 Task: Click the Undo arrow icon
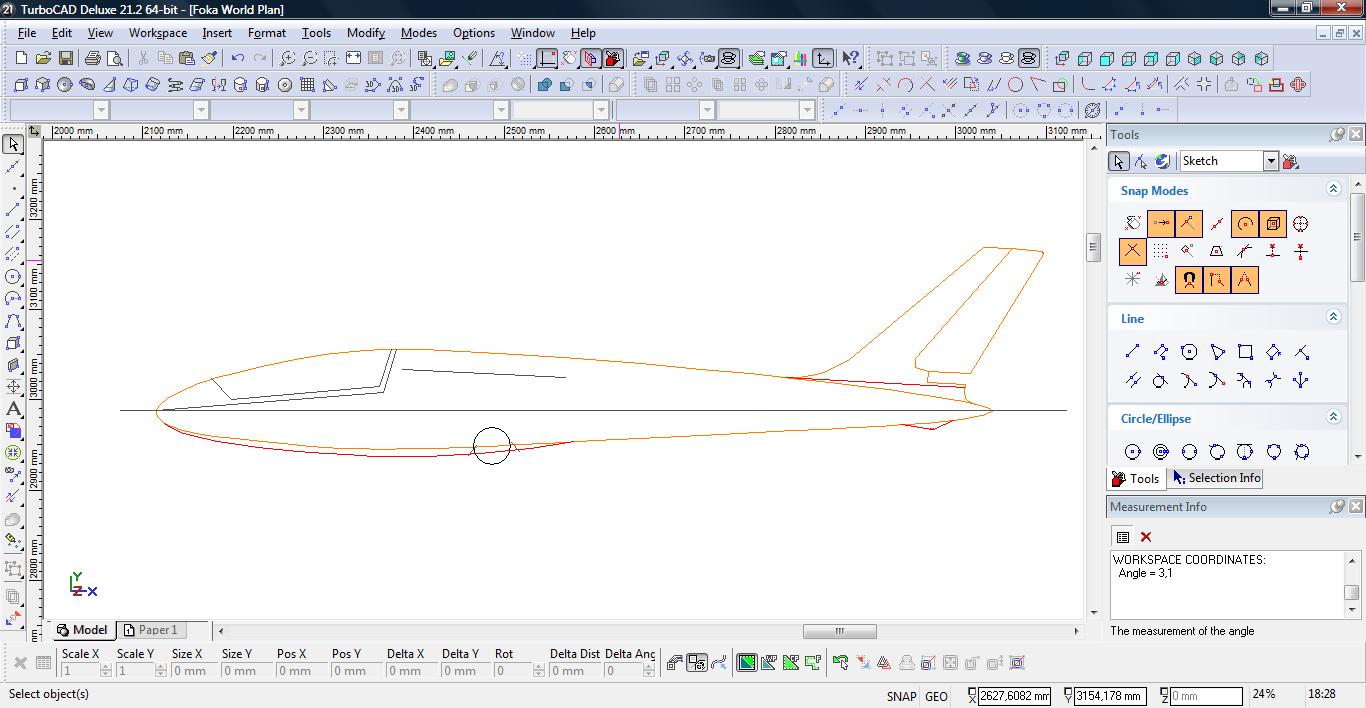tap(238, 59)
